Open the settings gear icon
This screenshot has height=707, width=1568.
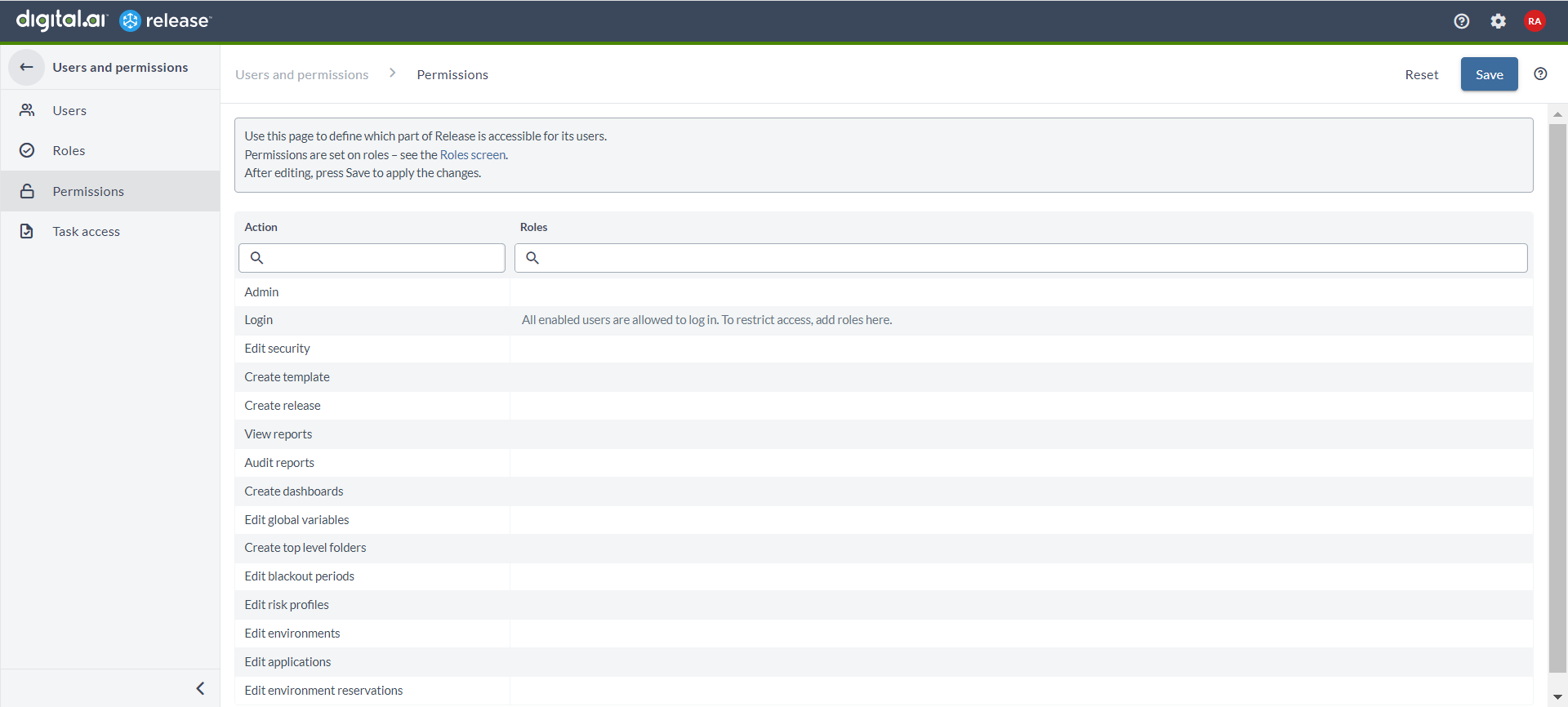pyautogui.click(x=1498, y=21)
